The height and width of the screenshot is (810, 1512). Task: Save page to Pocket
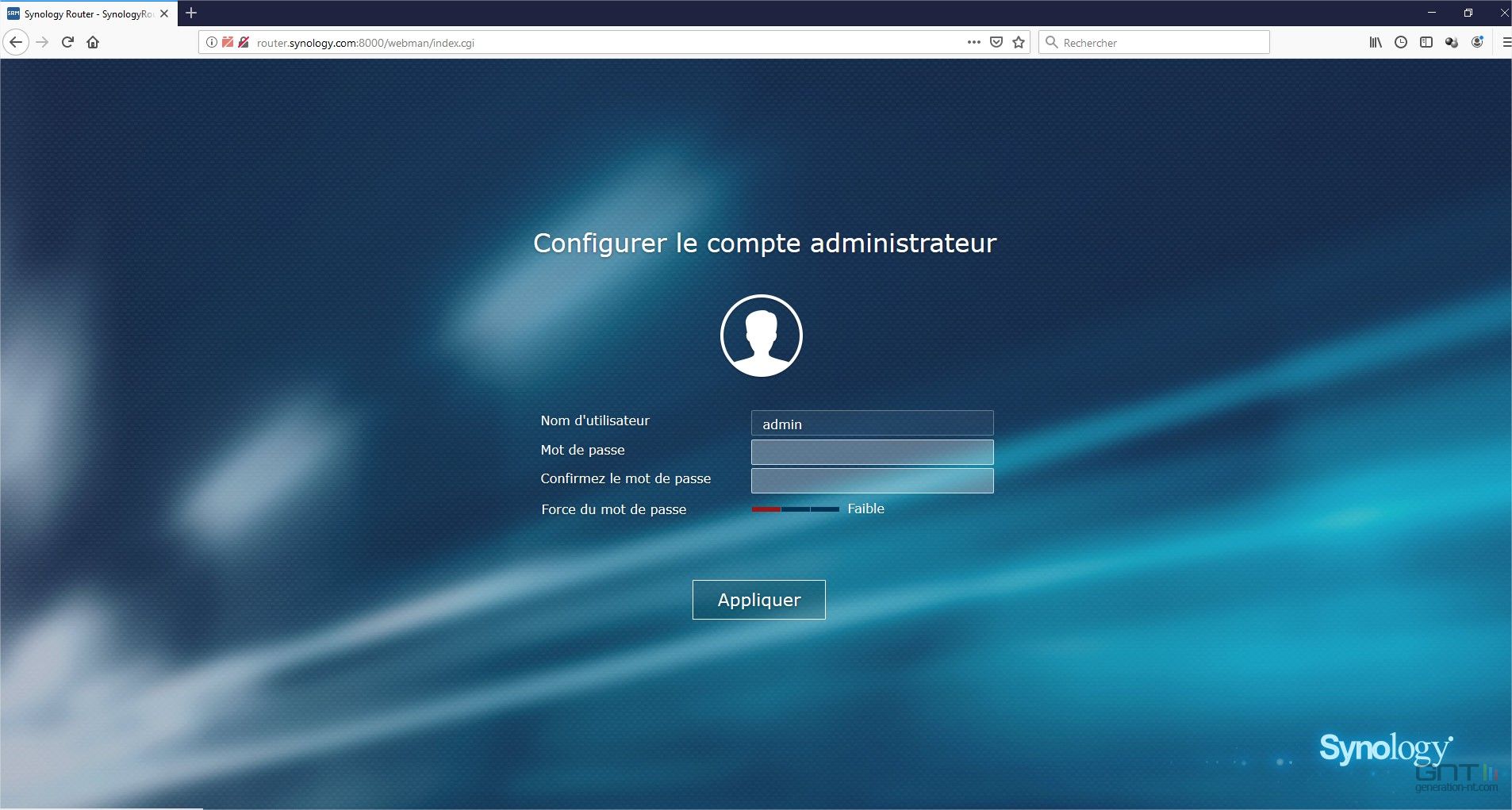click(996, 42)
